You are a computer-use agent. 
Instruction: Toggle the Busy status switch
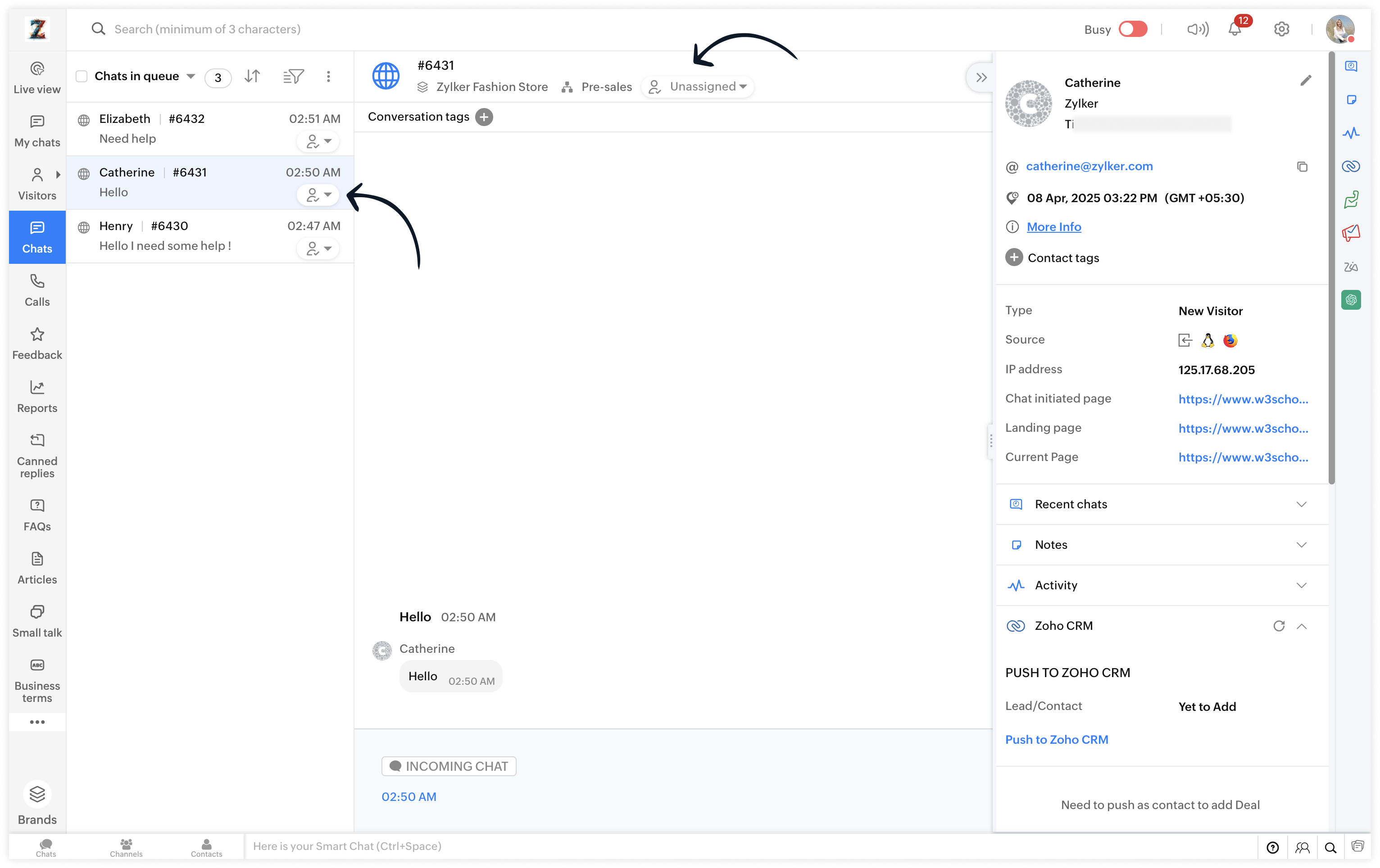pyautogui.click(x=1132, y=29)
